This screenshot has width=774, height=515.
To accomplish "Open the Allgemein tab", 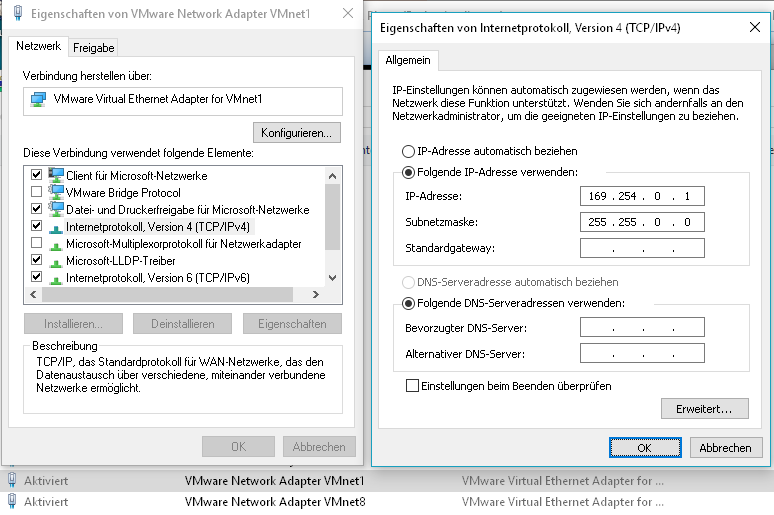I will point(408,61).
